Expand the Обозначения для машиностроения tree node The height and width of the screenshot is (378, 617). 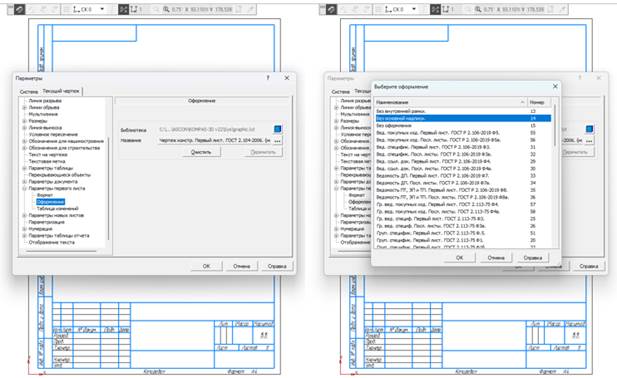[x=24, y=141]
